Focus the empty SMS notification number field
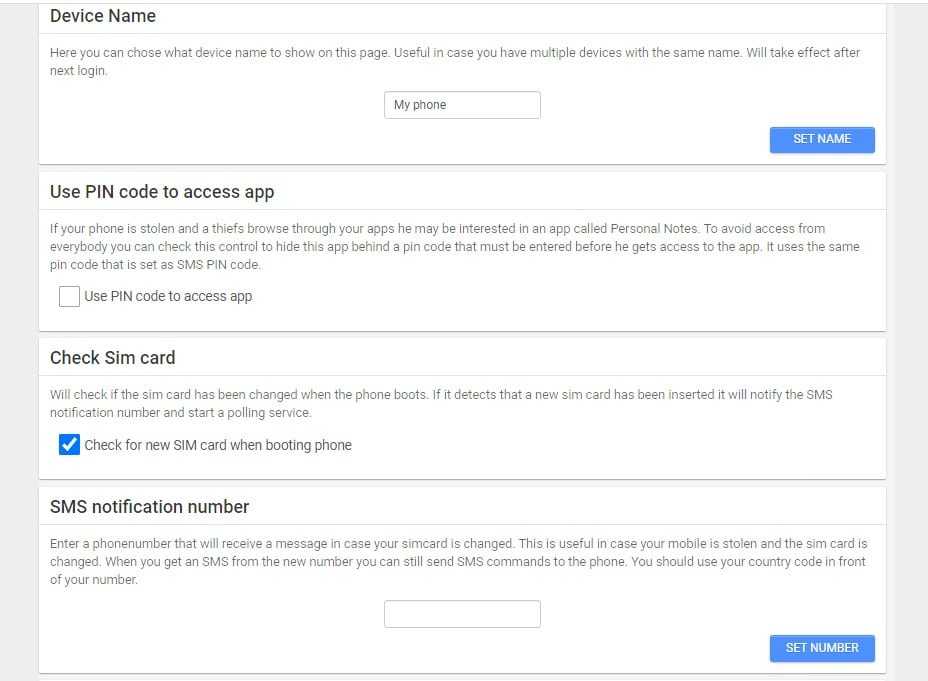 pos(462,614)
